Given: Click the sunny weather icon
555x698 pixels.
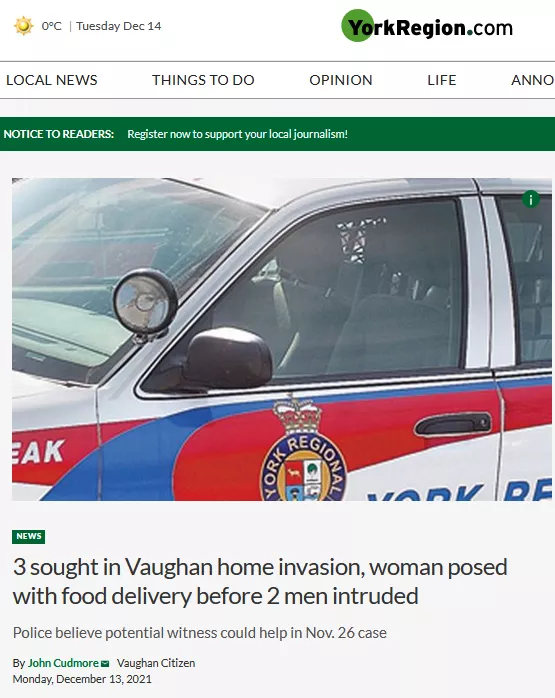Looking at the screenshot, I should (24, 26).
